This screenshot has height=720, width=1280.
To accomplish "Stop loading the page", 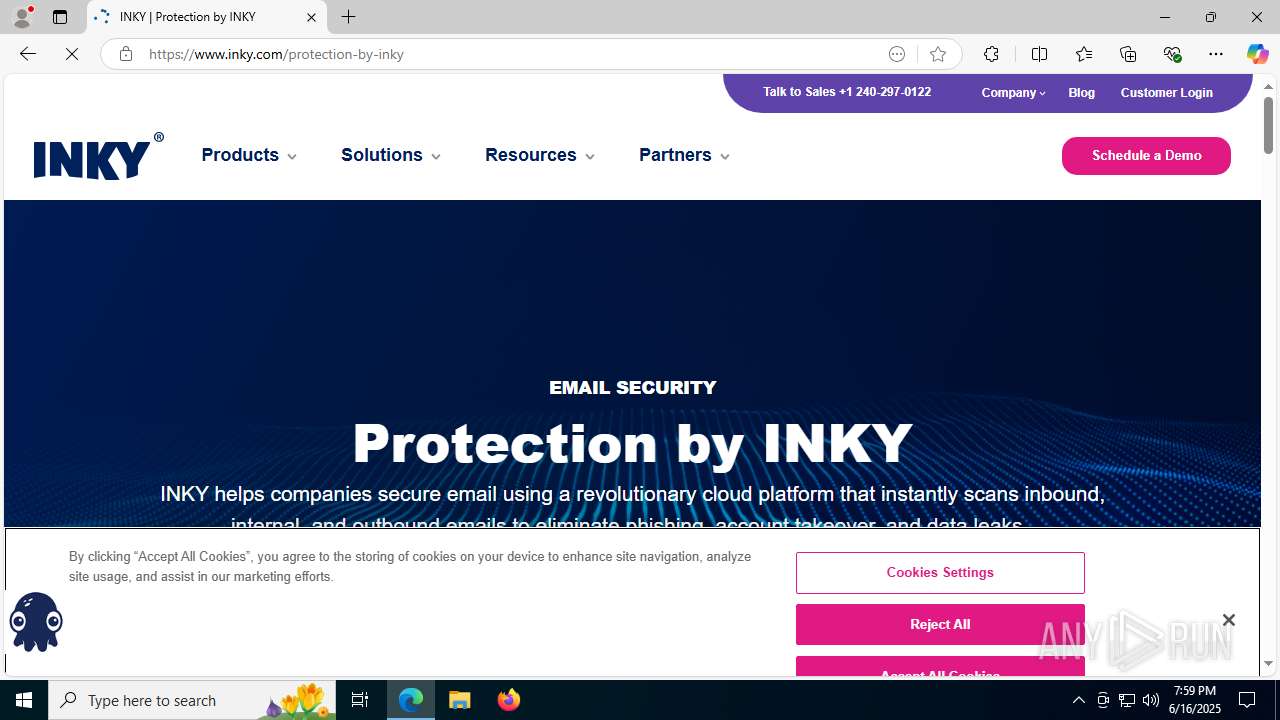I will pyautogui.click(x=72, y=54).
